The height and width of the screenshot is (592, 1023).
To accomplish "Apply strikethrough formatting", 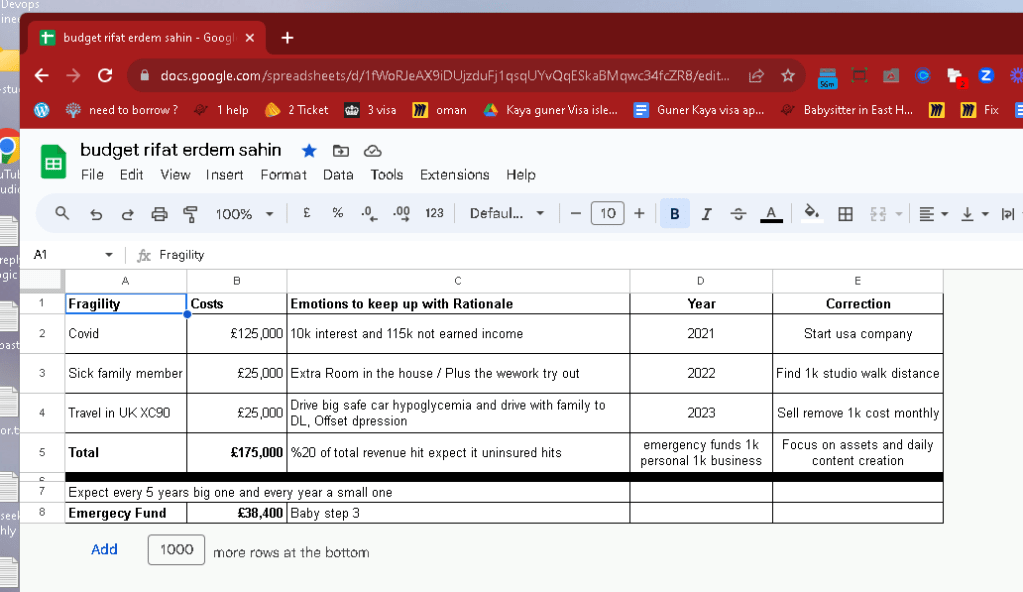I will (738, 214).
